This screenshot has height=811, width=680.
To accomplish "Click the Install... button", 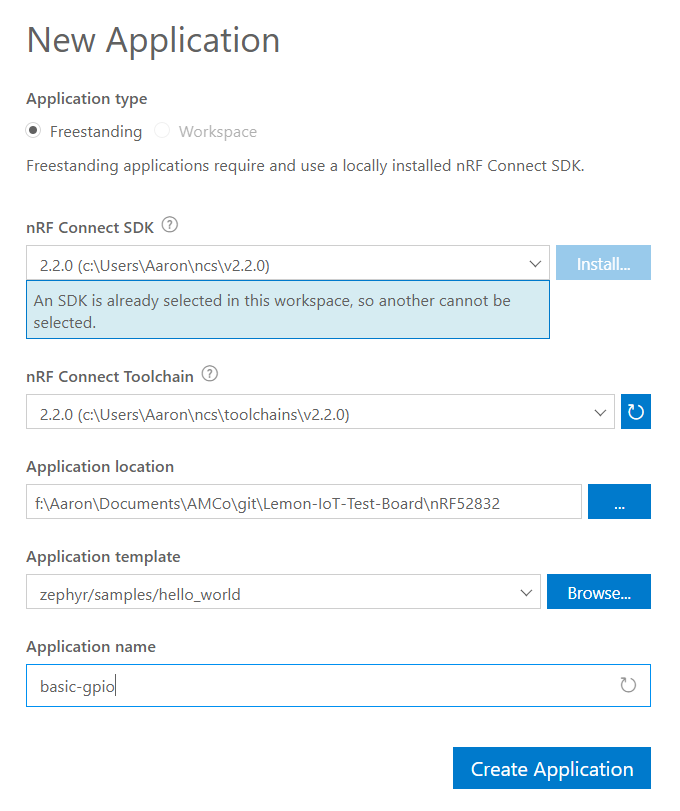I will click(x=603, y=264).
